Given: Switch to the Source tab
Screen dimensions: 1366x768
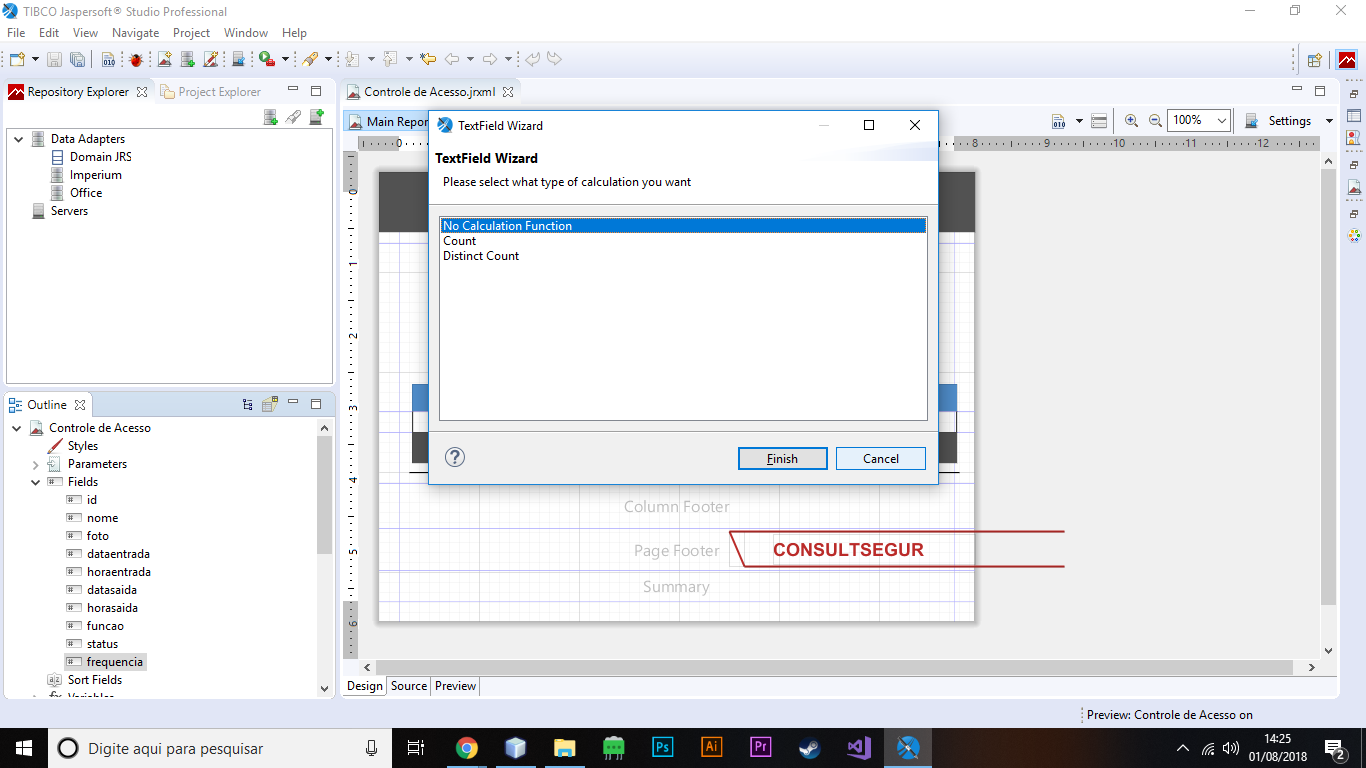Looking at the screenshot, I should [x=409, y=686].
